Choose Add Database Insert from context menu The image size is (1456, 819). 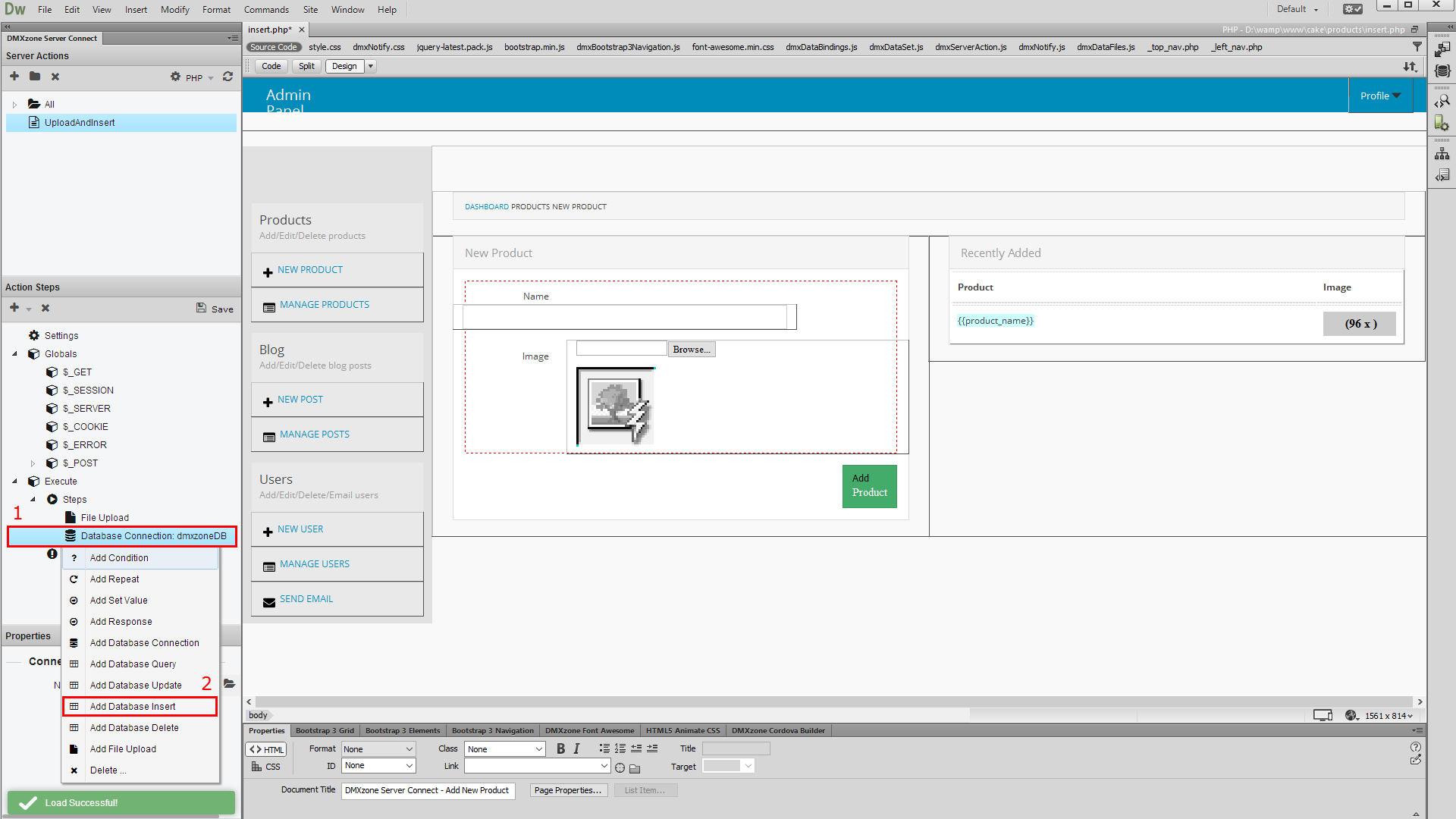[140, 706]
